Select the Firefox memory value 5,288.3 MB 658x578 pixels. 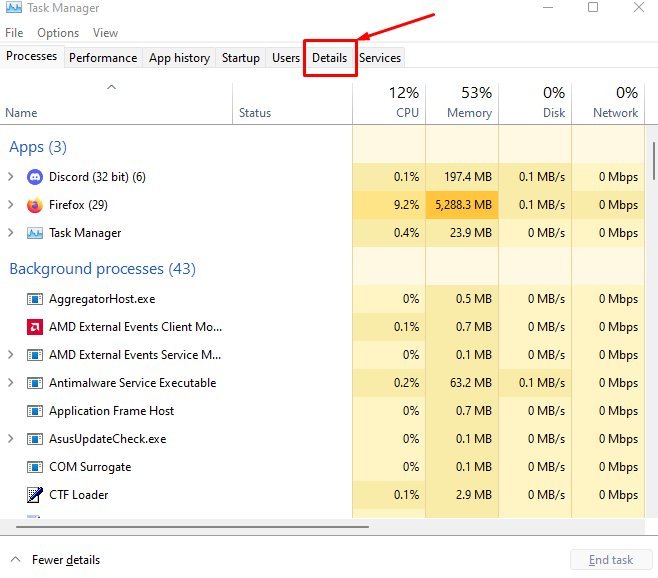point(463,205)
